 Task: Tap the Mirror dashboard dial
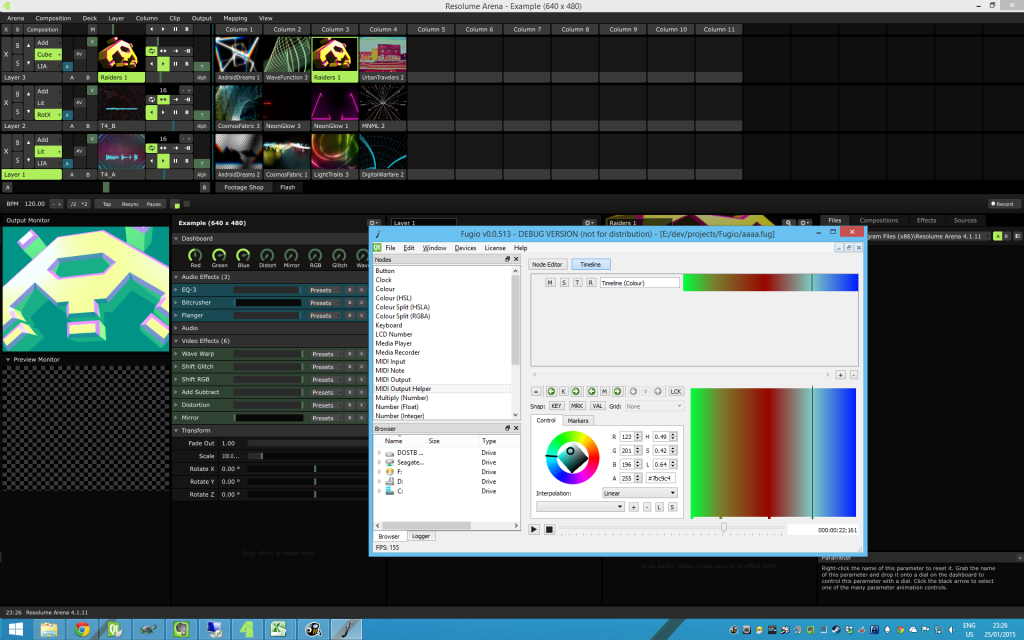(291, 255)
